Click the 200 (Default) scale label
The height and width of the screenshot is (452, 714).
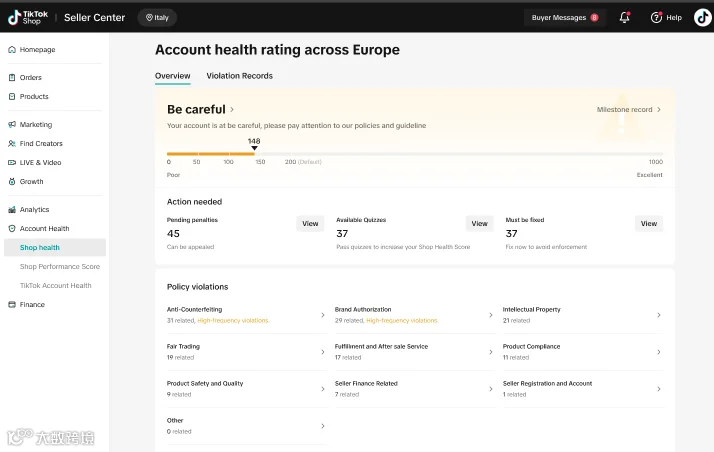coord(303,162)
